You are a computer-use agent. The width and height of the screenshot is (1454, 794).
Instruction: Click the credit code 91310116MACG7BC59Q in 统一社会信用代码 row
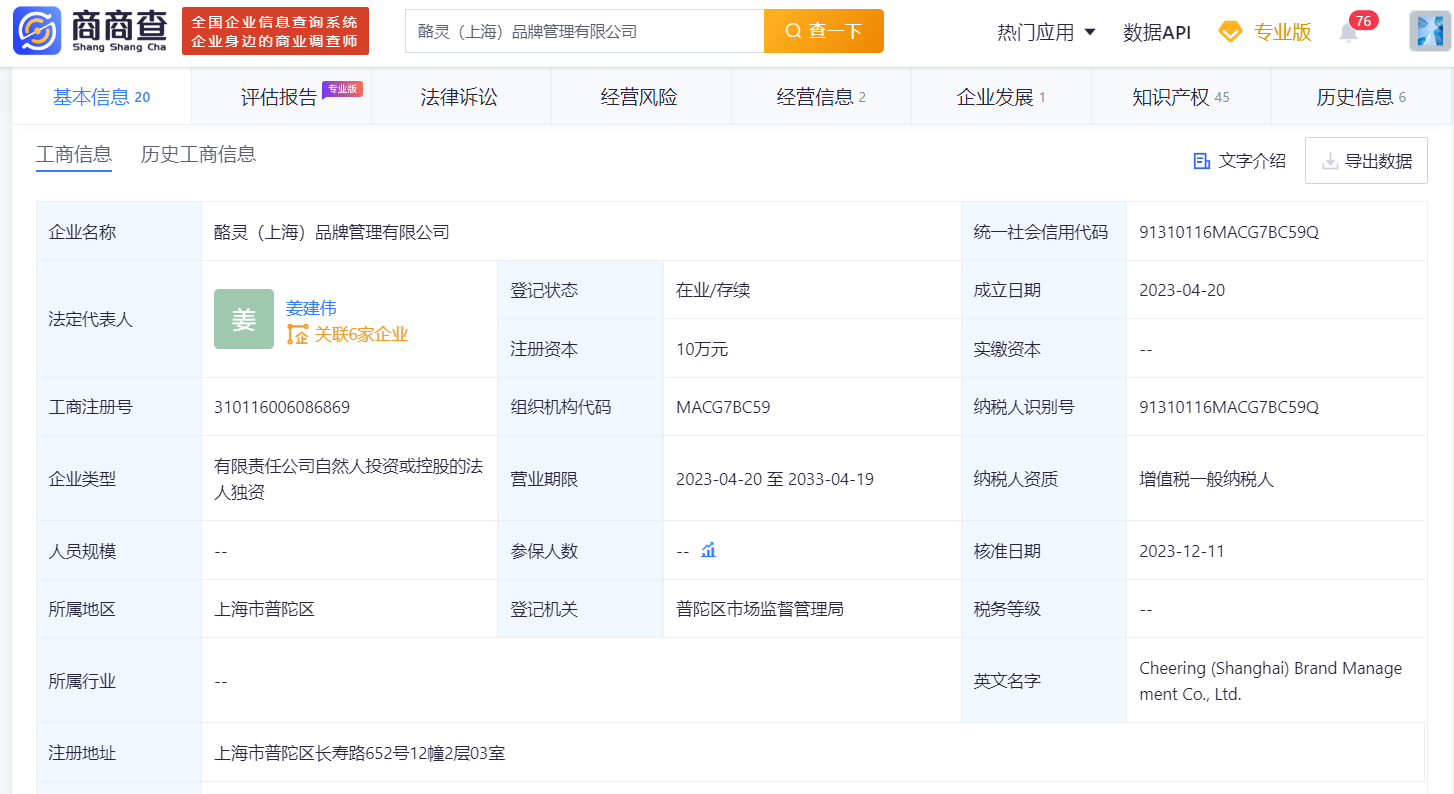click(x=1229, y=232)
